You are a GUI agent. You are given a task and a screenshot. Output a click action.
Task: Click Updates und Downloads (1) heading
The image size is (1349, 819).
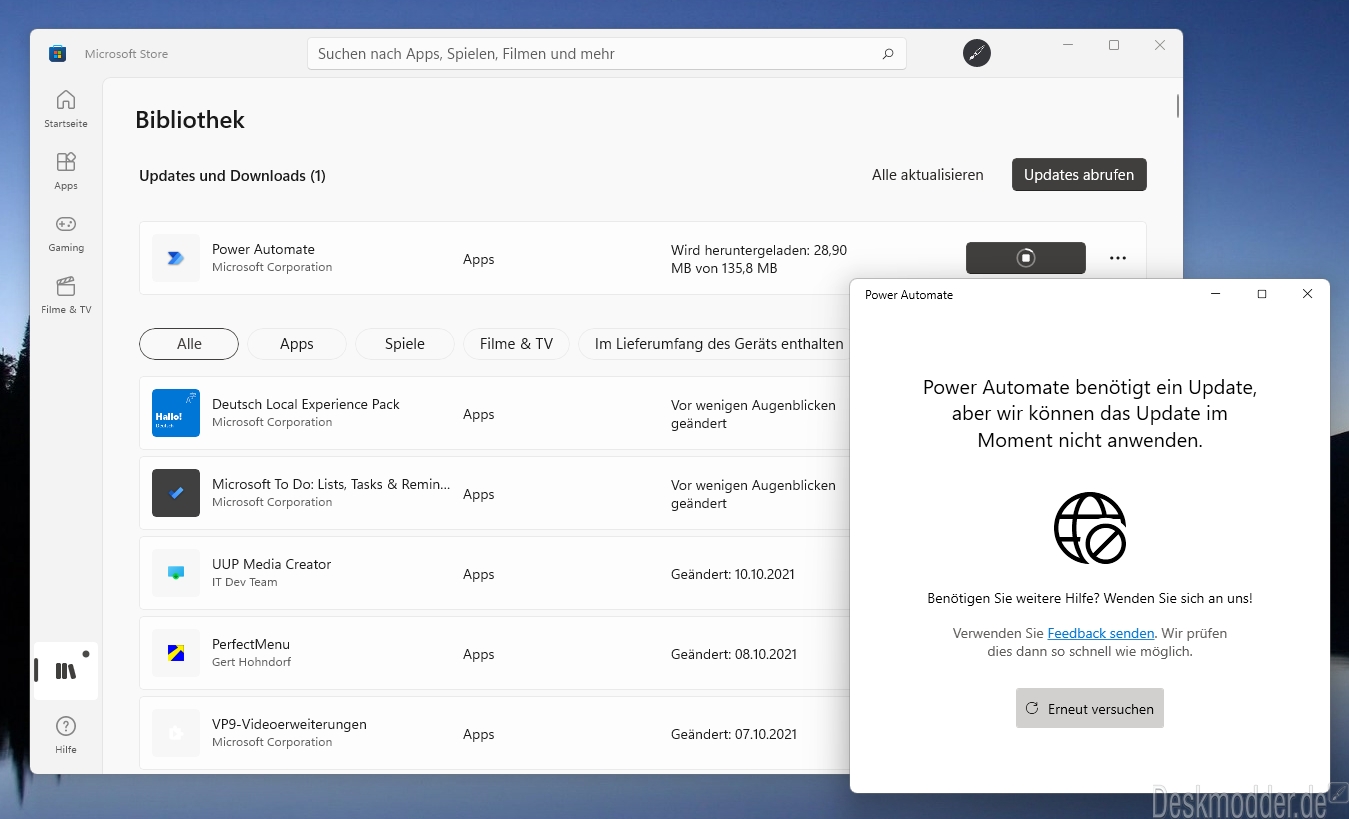[x=232, y=176]
